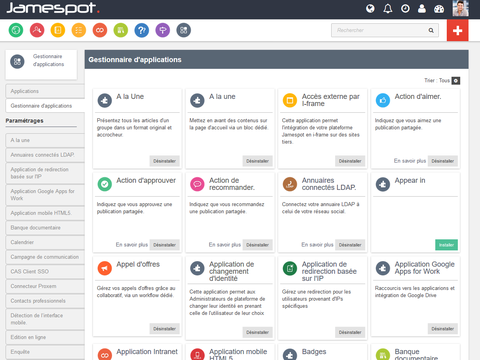This screenshot has height=360, width=480.
Task: Select the Applications sidebar tab
Action: pos(45,91)
